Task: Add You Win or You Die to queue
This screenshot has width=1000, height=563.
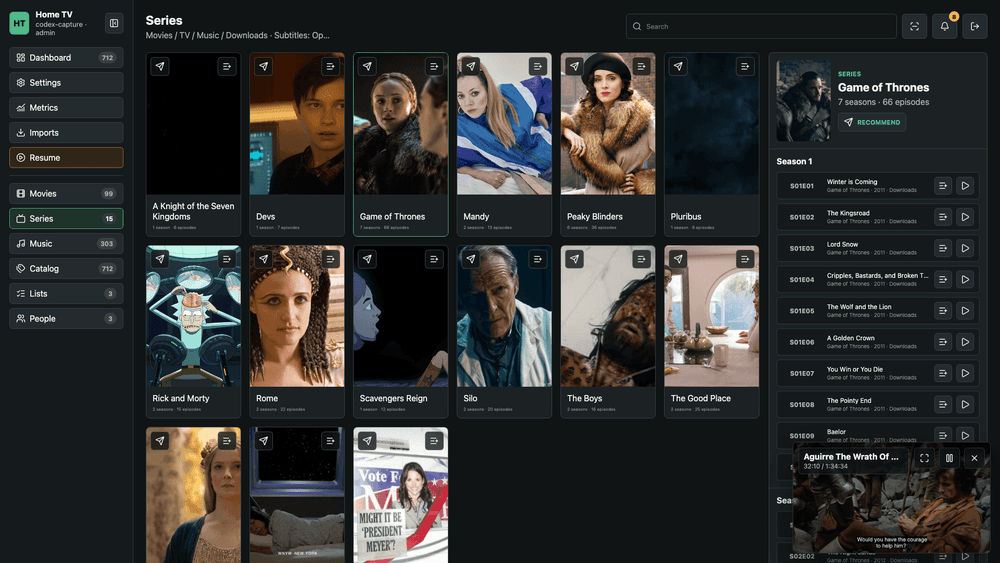Action: pyautogui.click(x=943, y=373)
